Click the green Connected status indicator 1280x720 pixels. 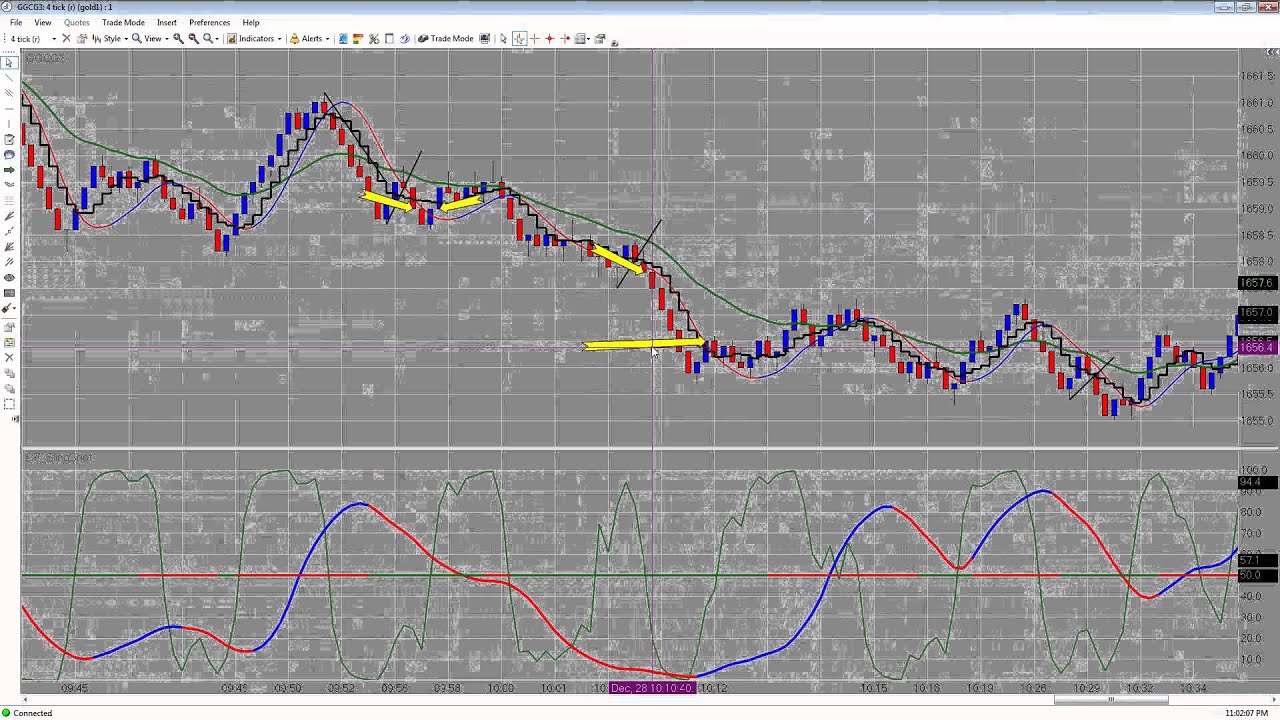click(6, 713)
